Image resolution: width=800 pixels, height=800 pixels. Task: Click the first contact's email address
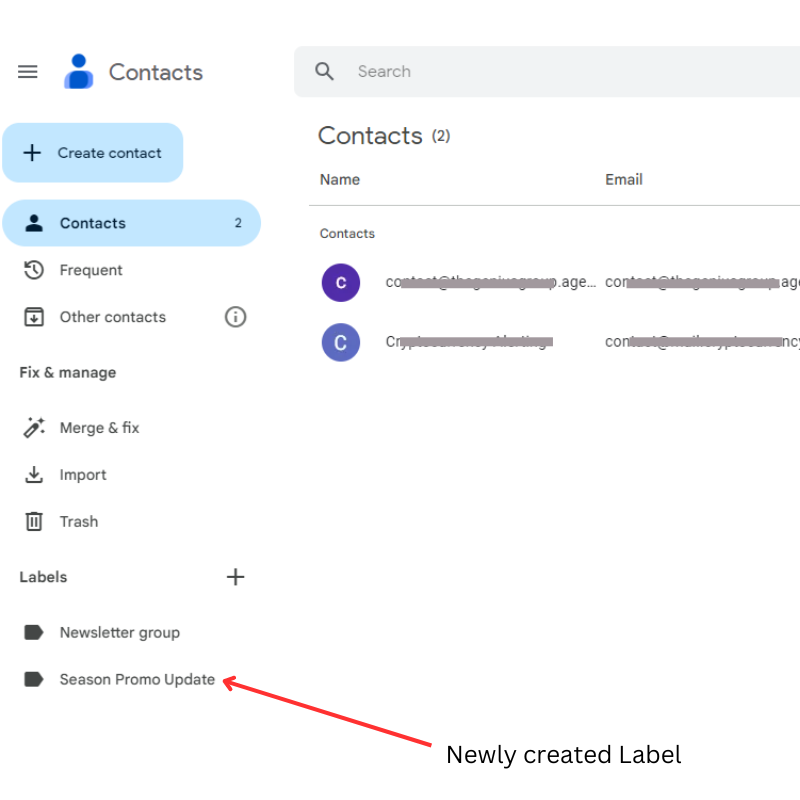(x=702, y=282)
